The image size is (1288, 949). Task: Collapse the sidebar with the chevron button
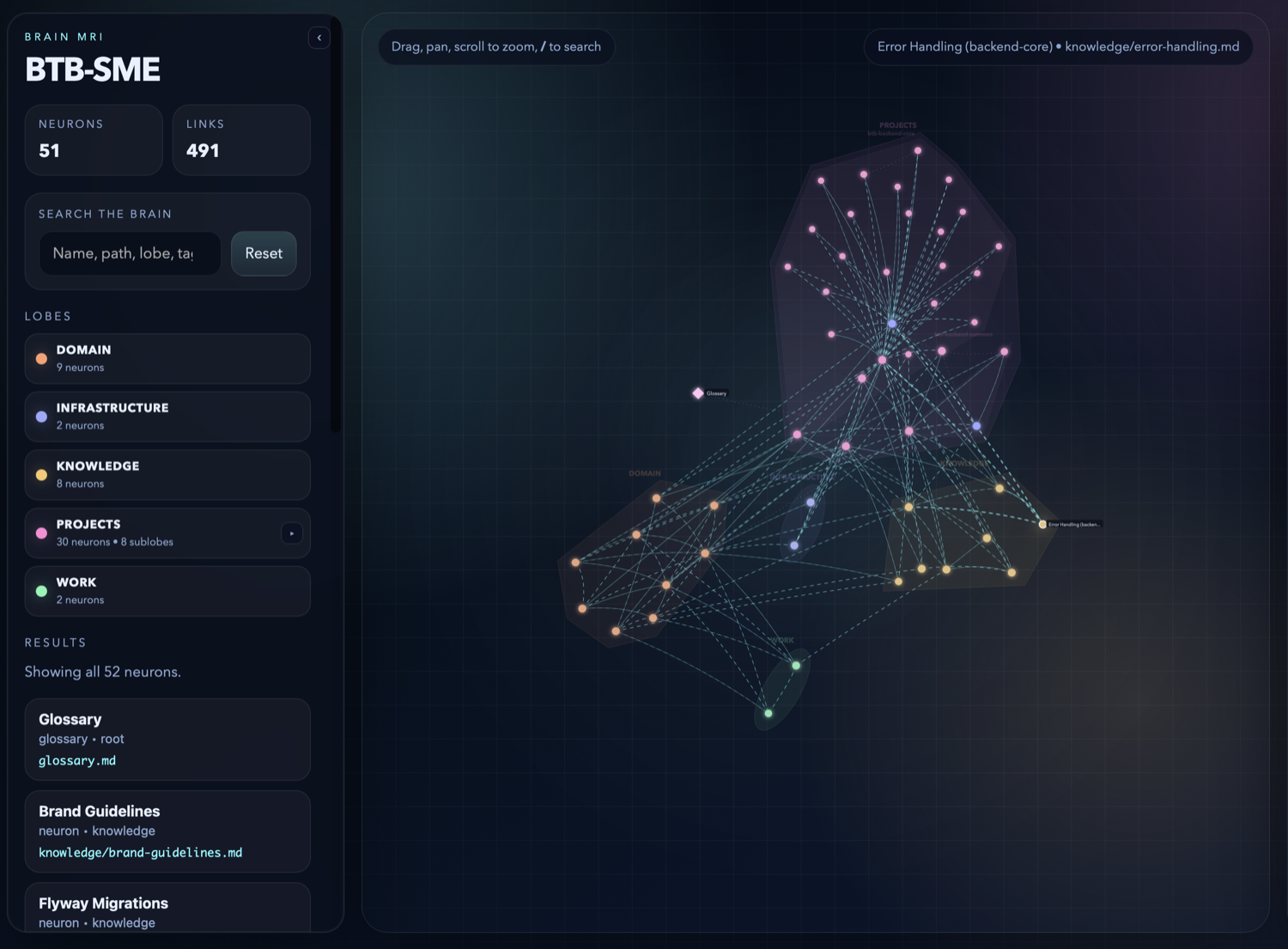tap(319, 38)
